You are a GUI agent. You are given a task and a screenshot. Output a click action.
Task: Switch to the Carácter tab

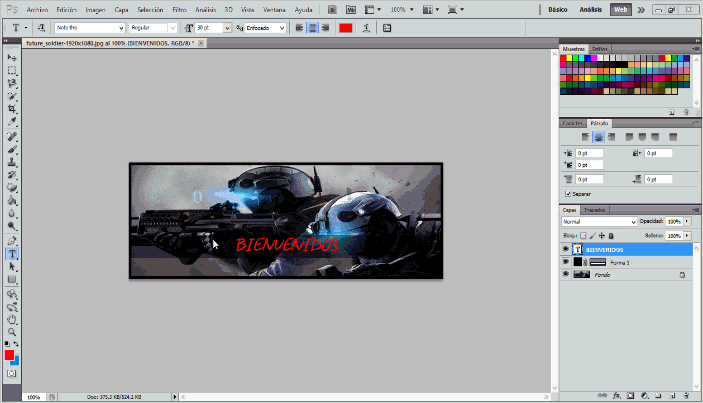573,123
